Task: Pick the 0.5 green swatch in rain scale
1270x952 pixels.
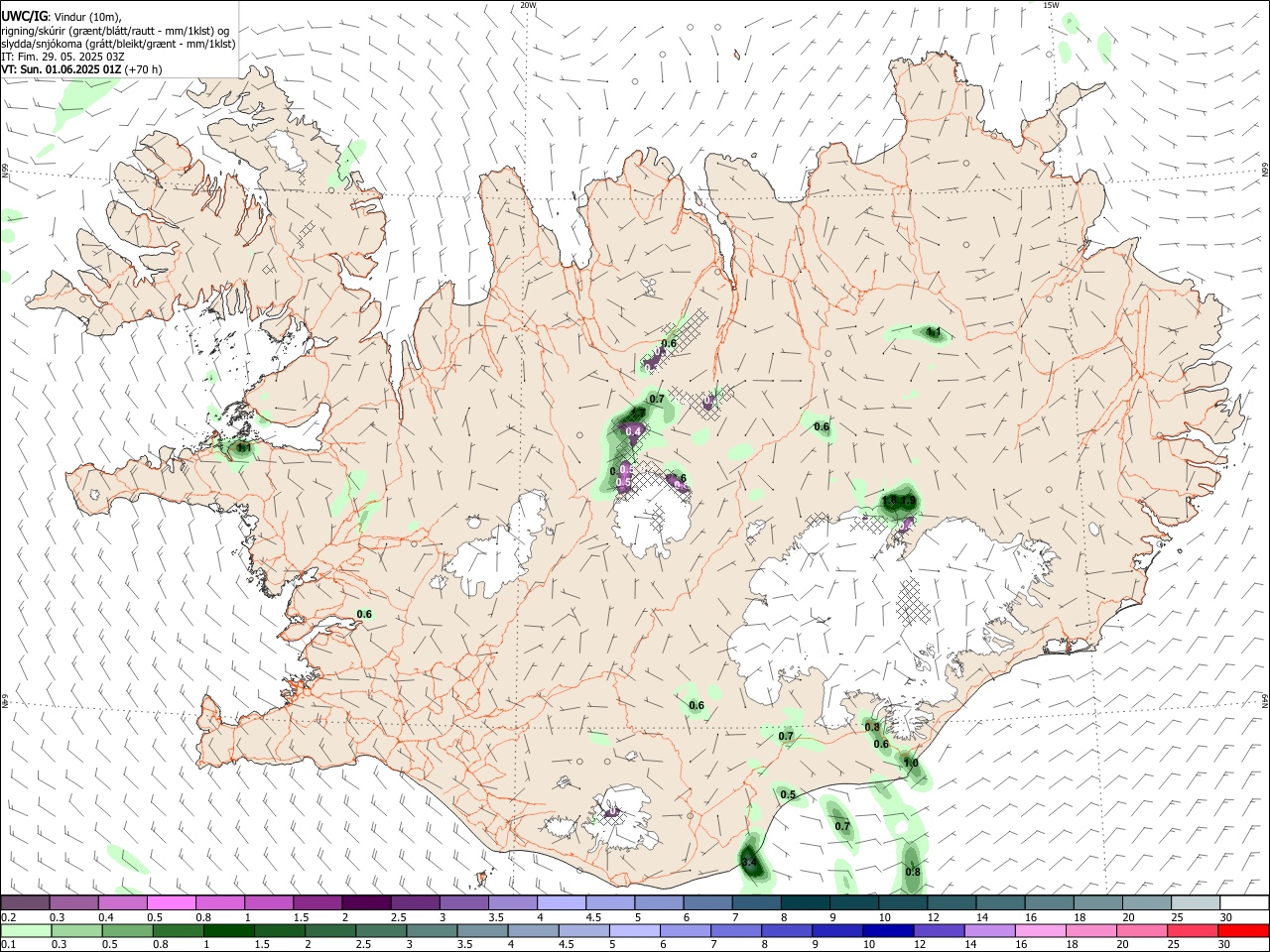Action: point(127,931)
